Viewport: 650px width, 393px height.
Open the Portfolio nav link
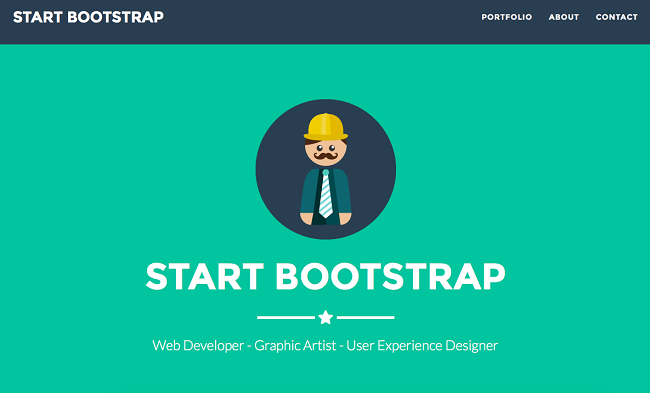point(507,17)
